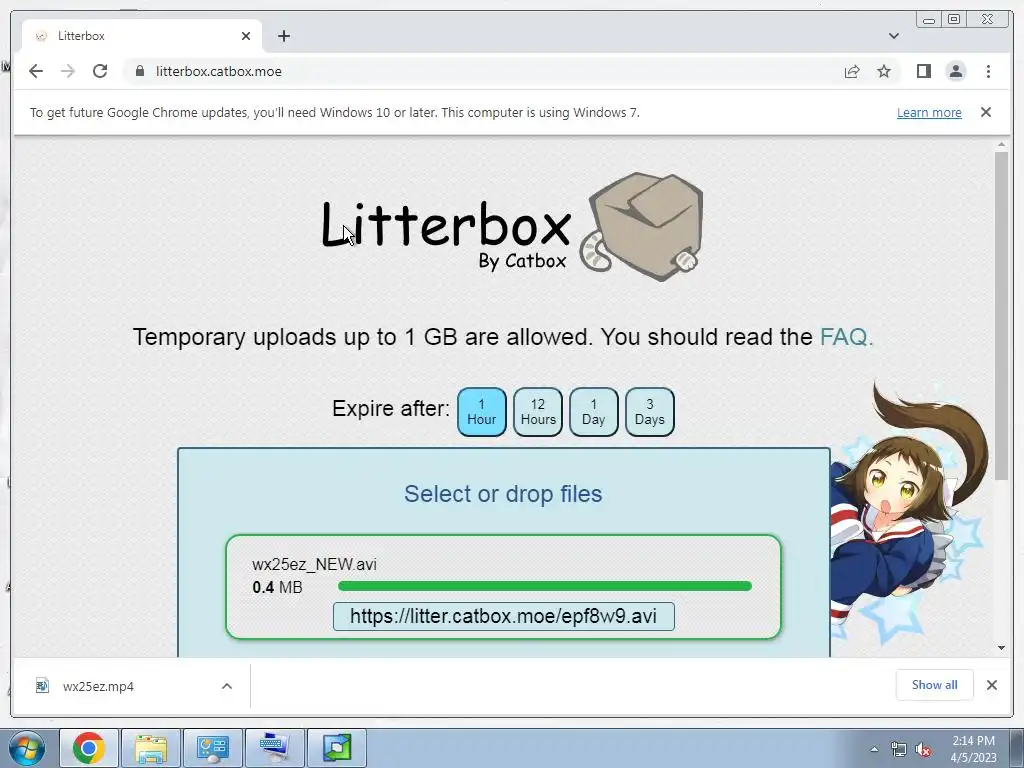View site information via the lock icon
Viewport: 1024px width, 768px height.
(139, 71)
